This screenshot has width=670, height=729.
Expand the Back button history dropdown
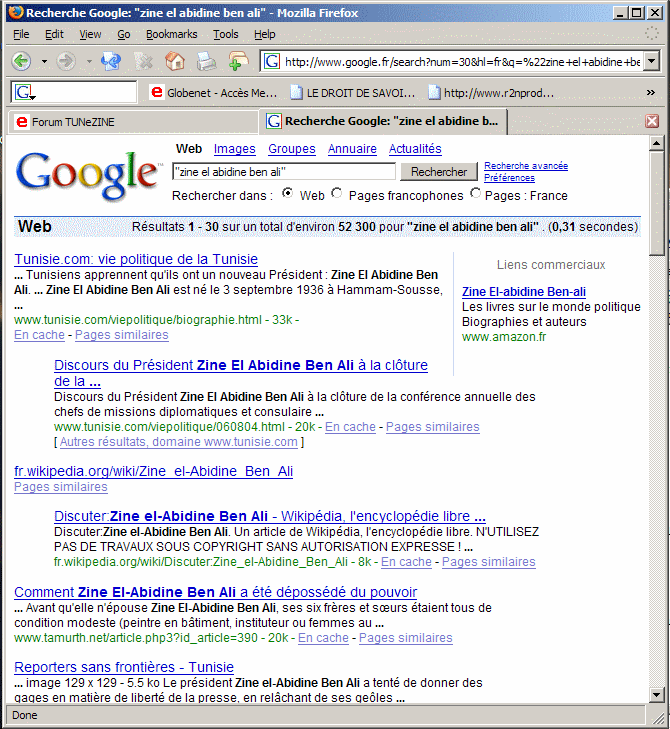pyautogui.click(x=44, y=61)
